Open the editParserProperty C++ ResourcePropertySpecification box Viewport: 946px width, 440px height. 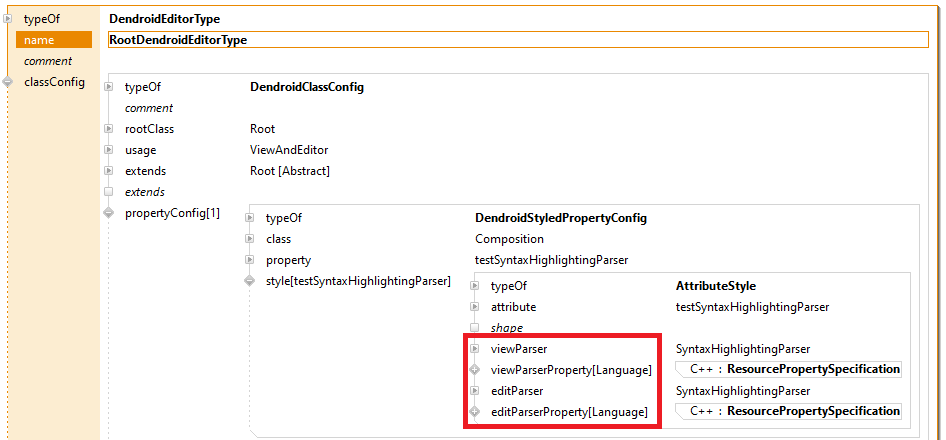pyautogui.click(x=789, y=412)
